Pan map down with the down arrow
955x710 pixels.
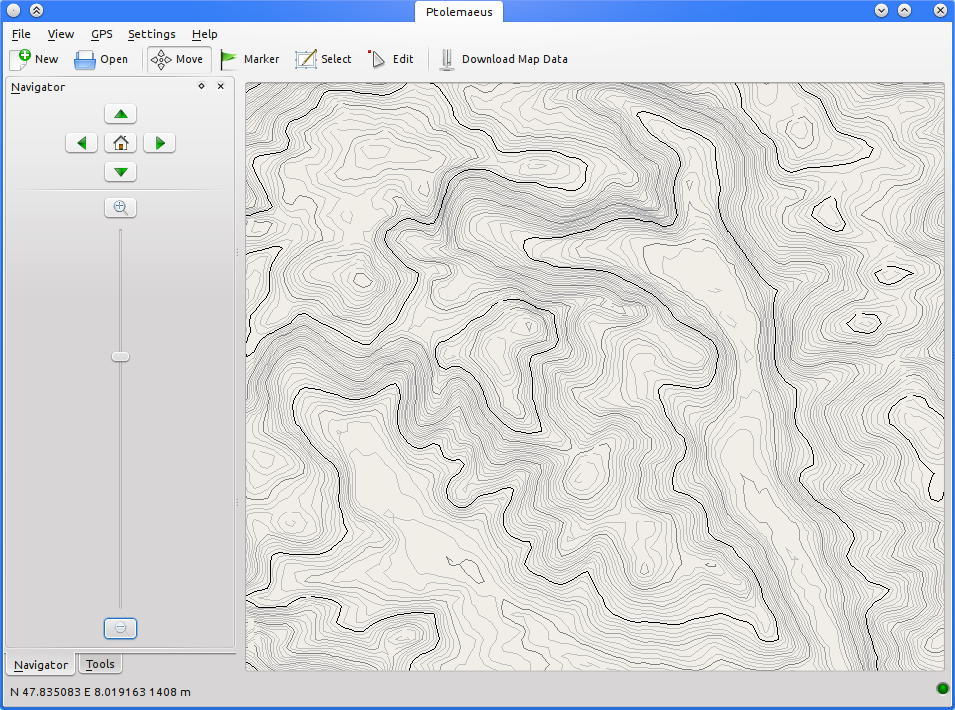pos(120,172)
